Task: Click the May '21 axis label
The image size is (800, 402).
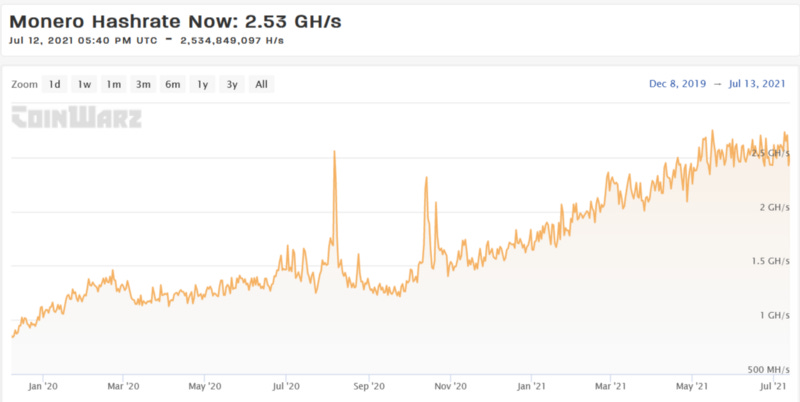Action: click(x=692, y=387)
